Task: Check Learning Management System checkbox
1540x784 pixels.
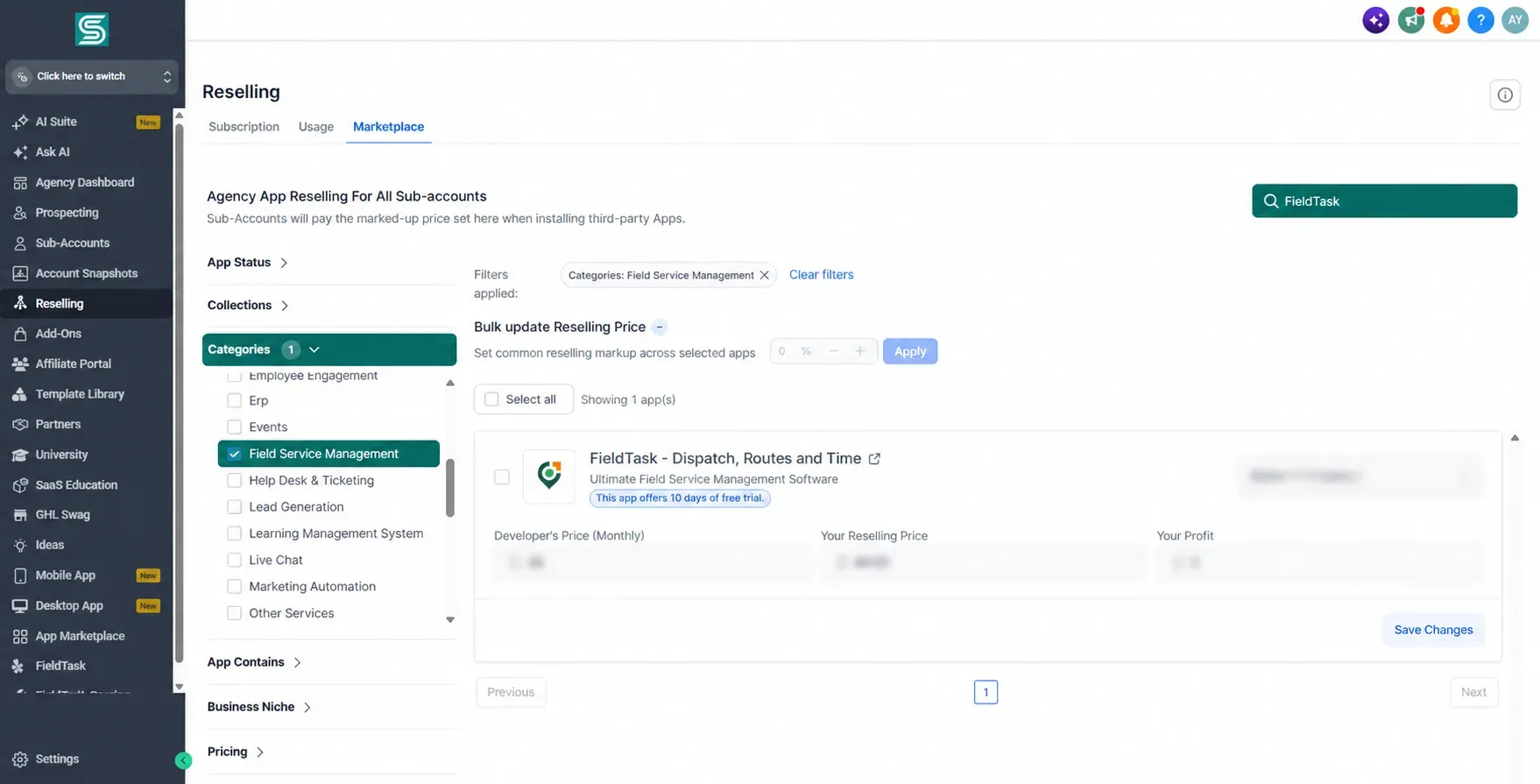Action: coord(234,533)
